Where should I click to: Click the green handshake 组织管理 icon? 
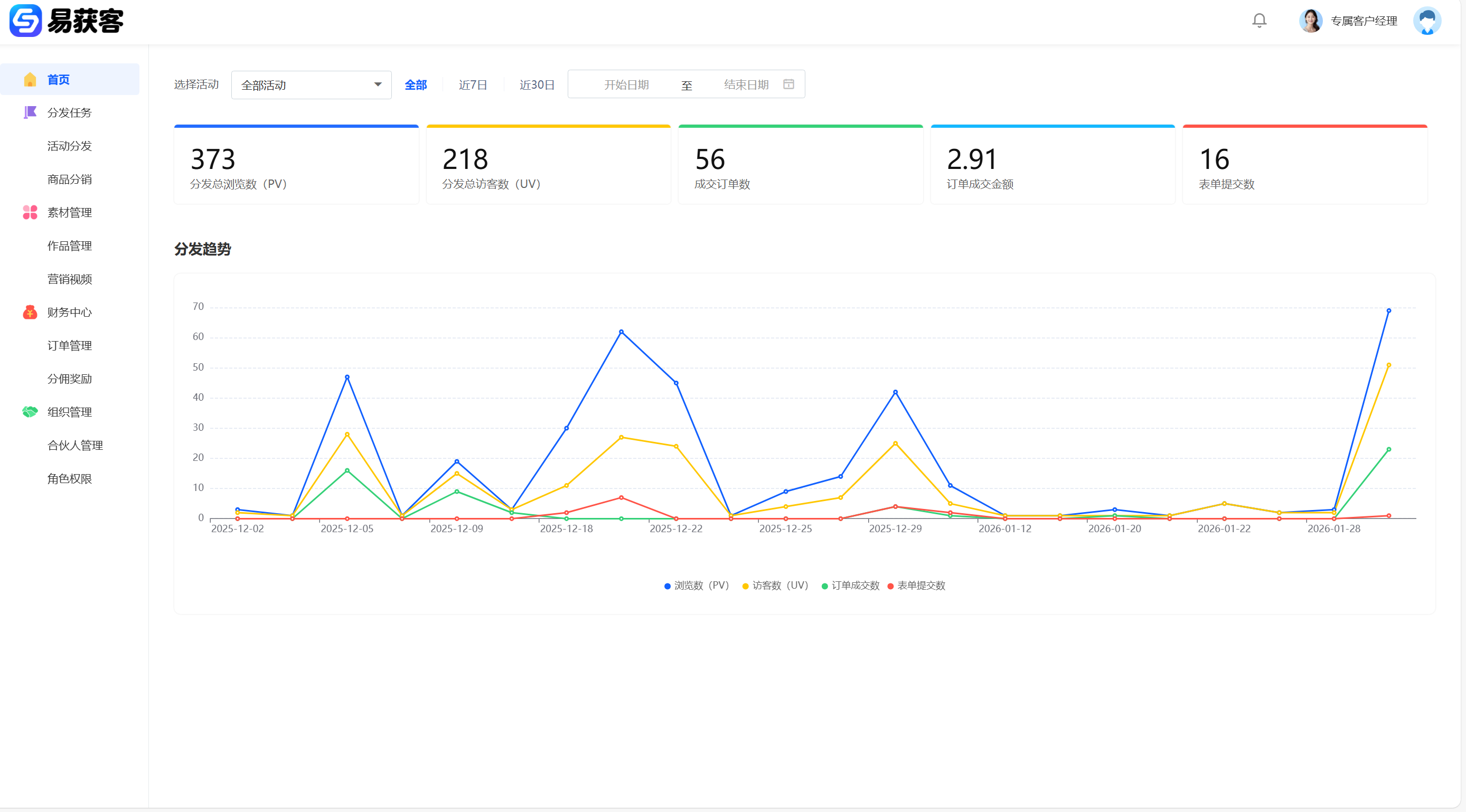[30, 412]
